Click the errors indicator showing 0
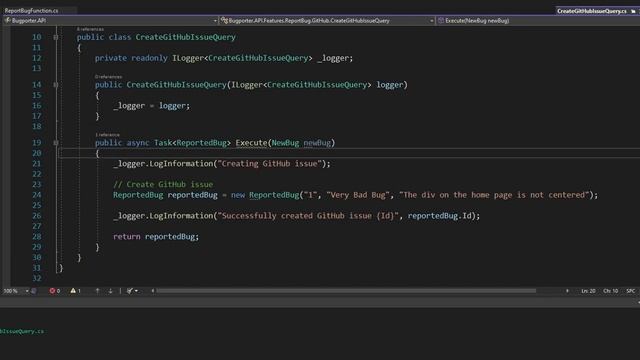This screenshot has width=640, height=360. click(55, 291)
